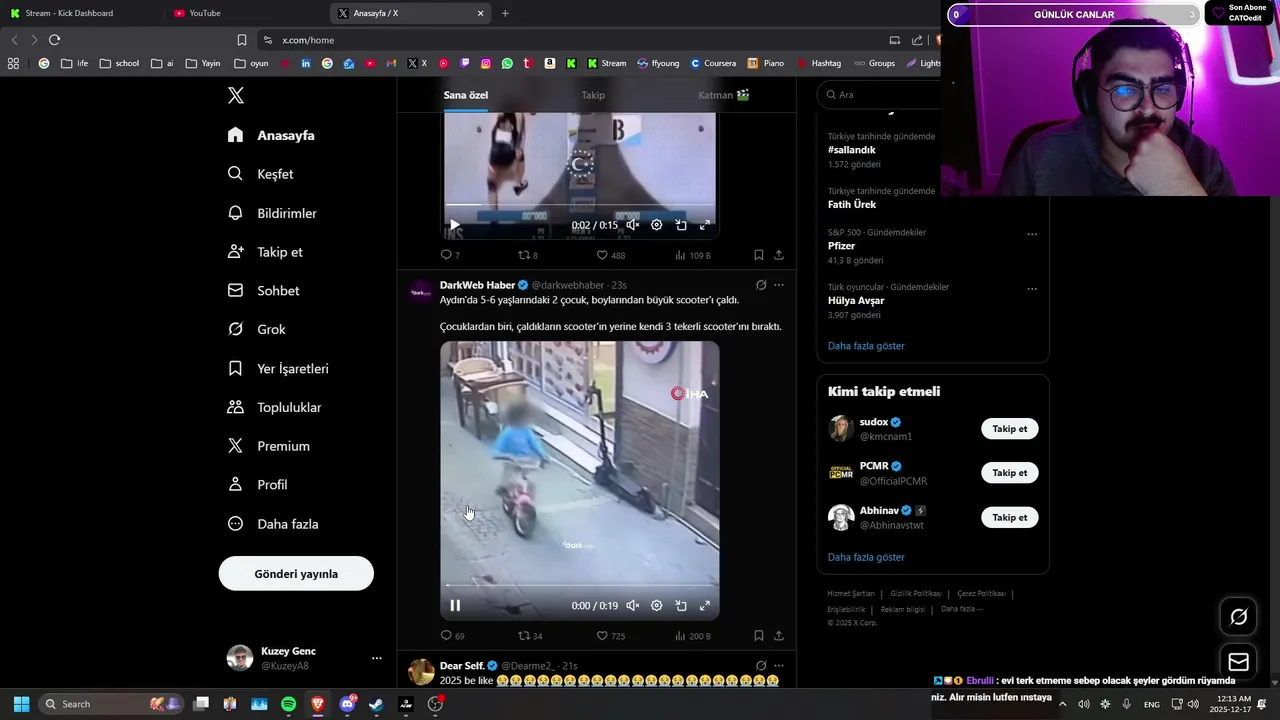Screen dimensions: 1280x720
Task: Like the top post with 488 likes
Action: tap(610, 255)
